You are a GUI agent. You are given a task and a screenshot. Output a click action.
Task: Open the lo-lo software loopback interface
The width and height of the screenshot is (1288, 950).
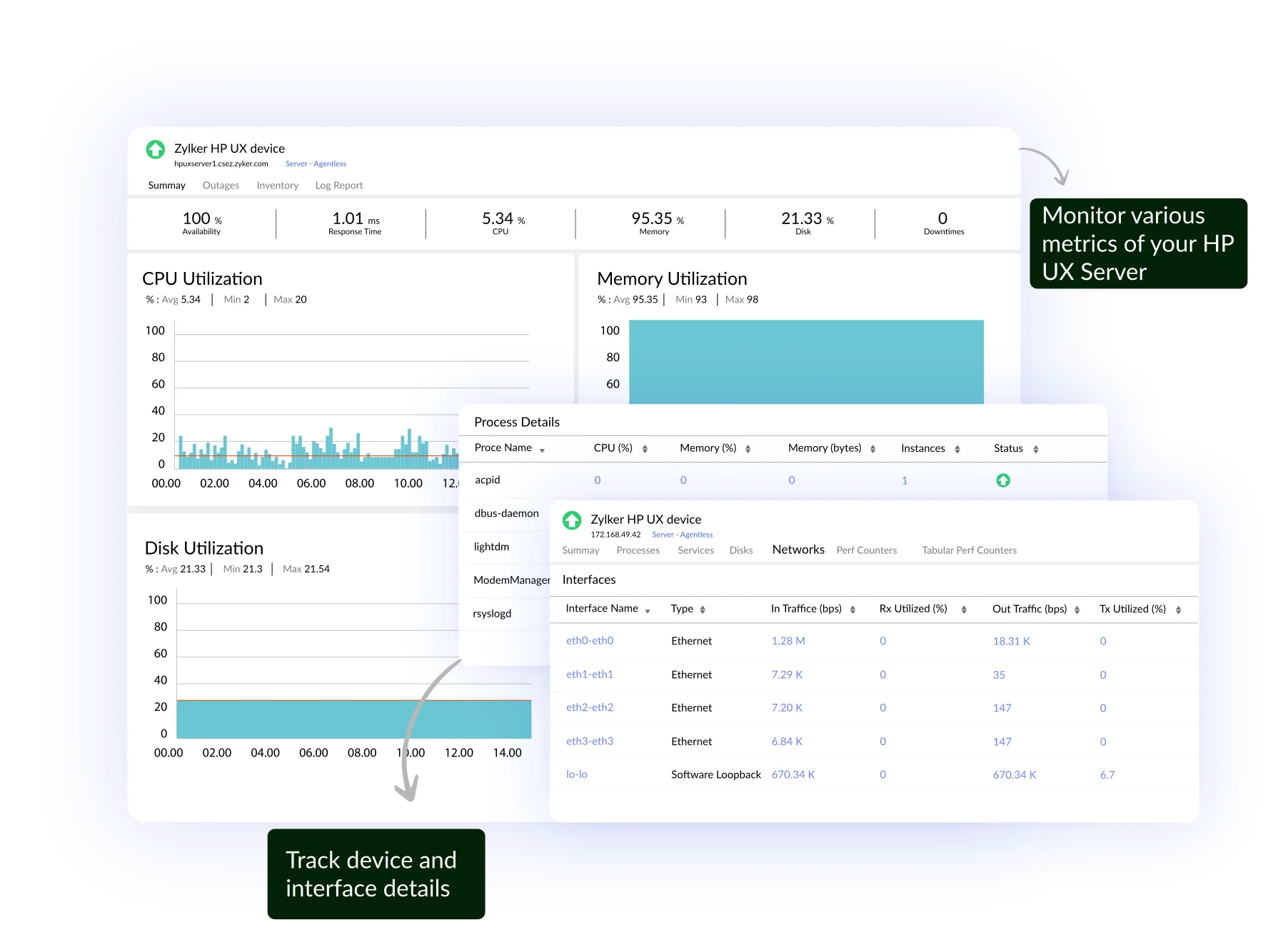(x=577, y=774)
